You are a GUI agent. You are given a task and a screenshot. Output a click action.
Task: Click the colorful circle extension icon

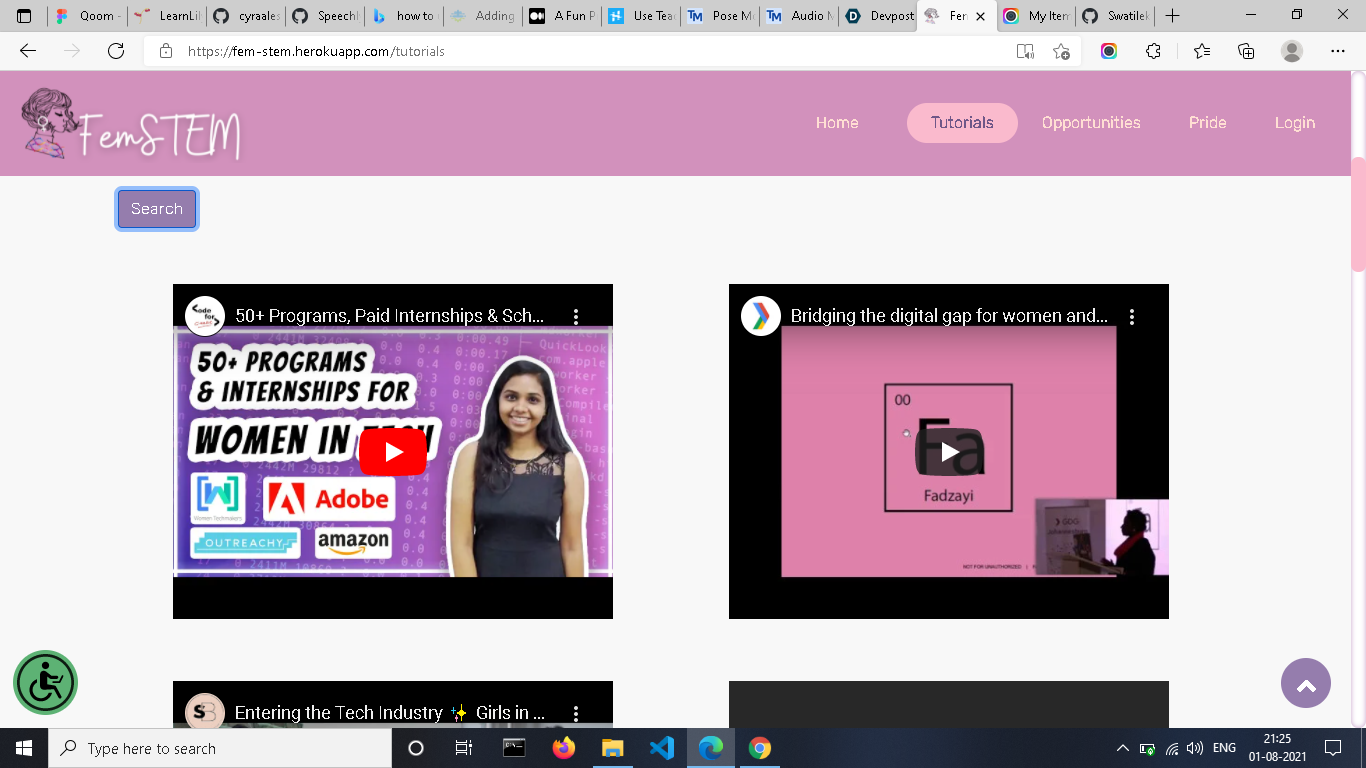[1109, 51]
